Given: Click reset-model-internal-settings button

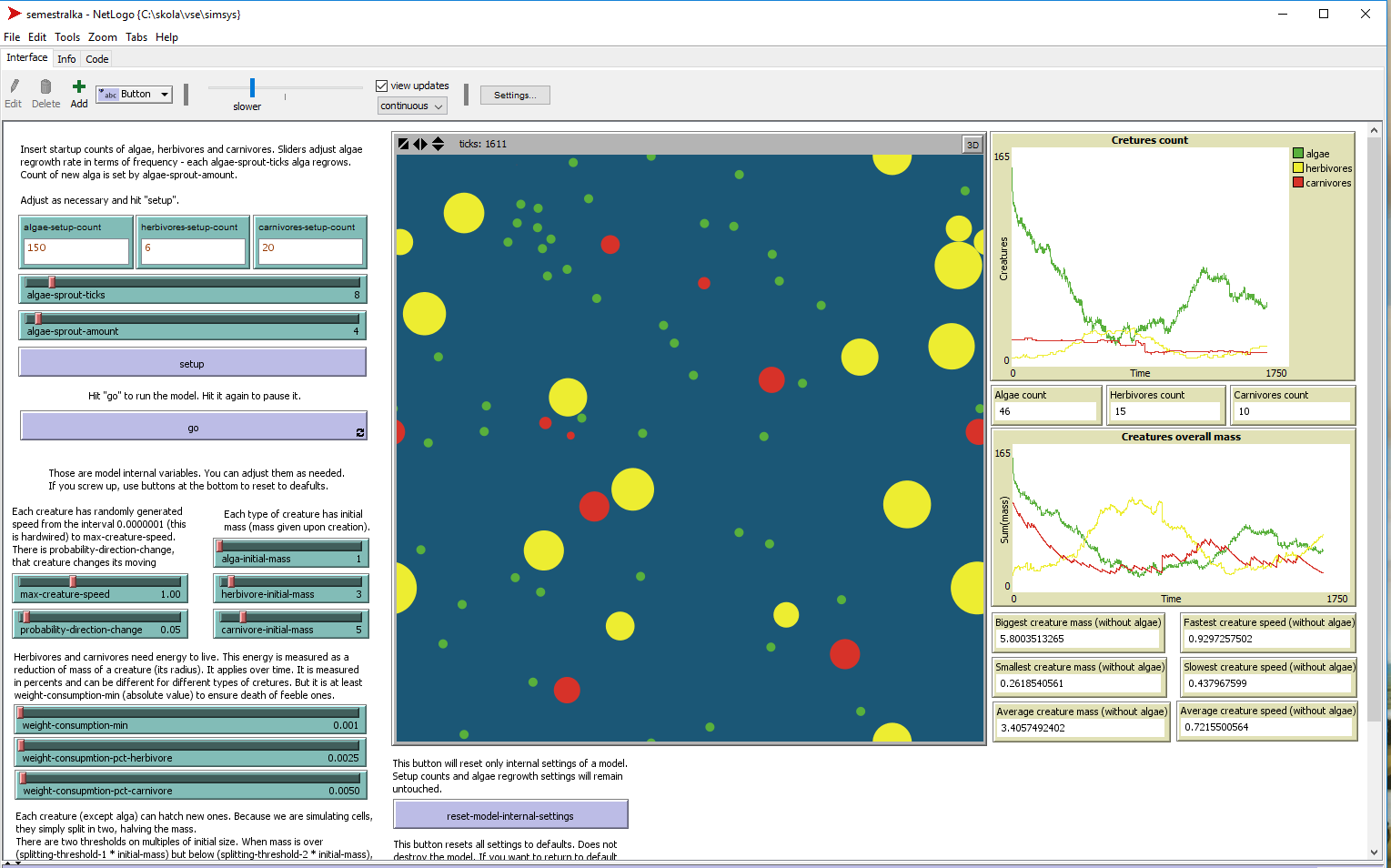Looking at the screenshot, I should 509,814.
